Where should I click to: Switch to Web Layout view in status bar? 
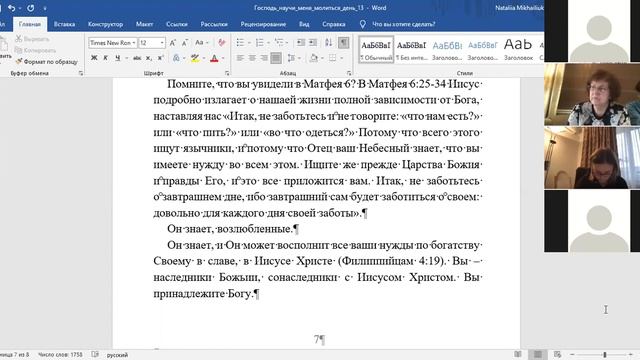pyautogui.click(x=558, y=354)
